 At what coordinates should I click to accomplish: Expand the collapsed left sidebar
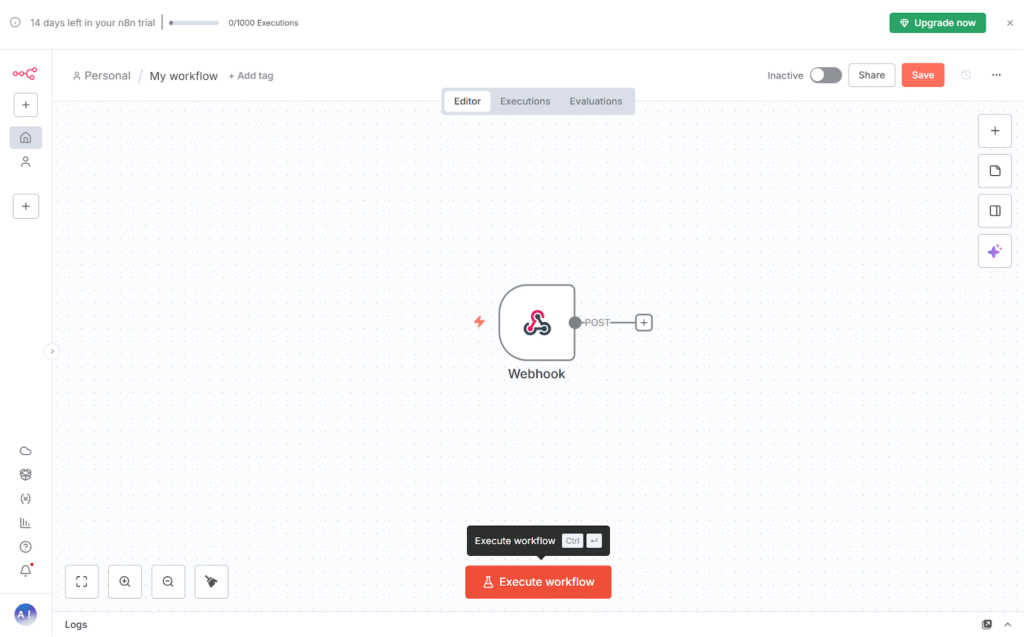click(x=52, y=351)
